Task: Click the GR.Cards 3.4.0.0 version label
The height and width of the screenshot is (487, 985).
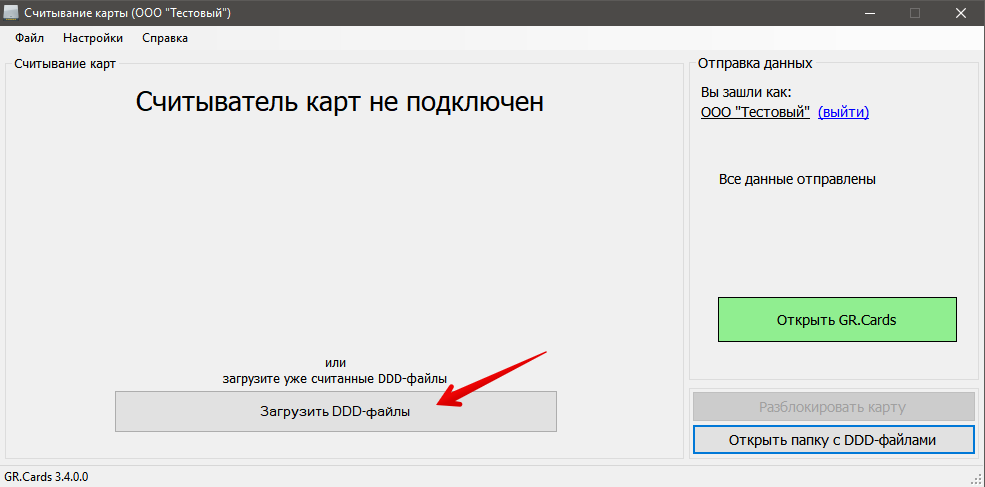Action: (x=47, y=477)
